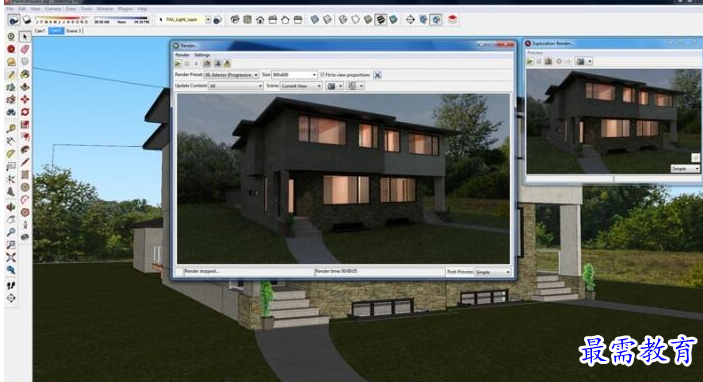This screenshot has width=703, height=382.
Task: Toggle X-Ray face style
Action: 314,20
